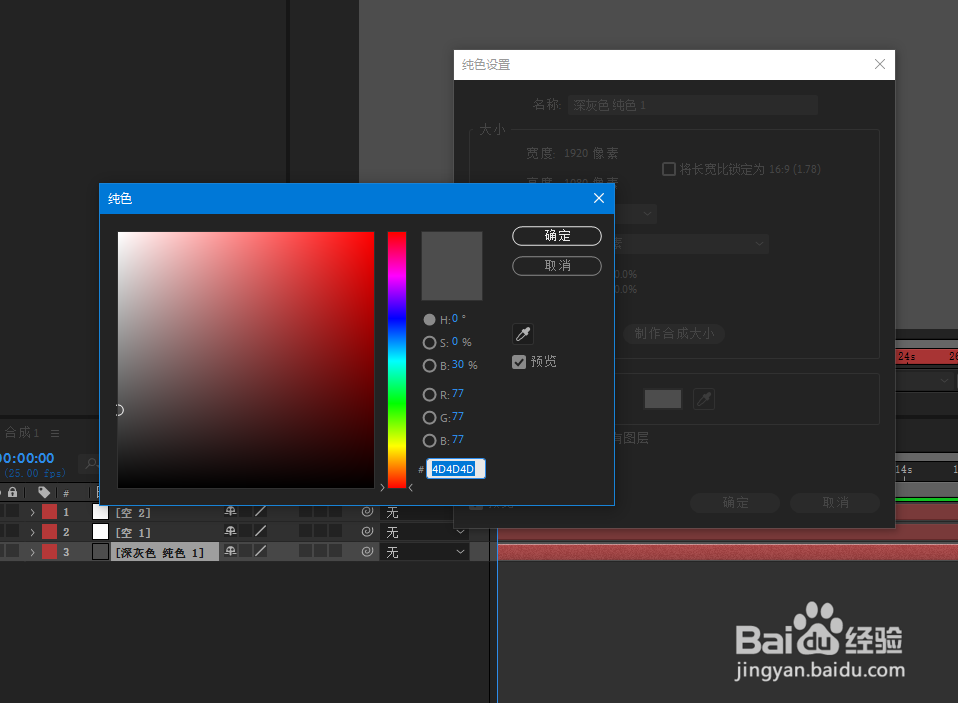Select the H hue radio button
Viewport: 958px width, 703px height.
(x=430, y=319)
